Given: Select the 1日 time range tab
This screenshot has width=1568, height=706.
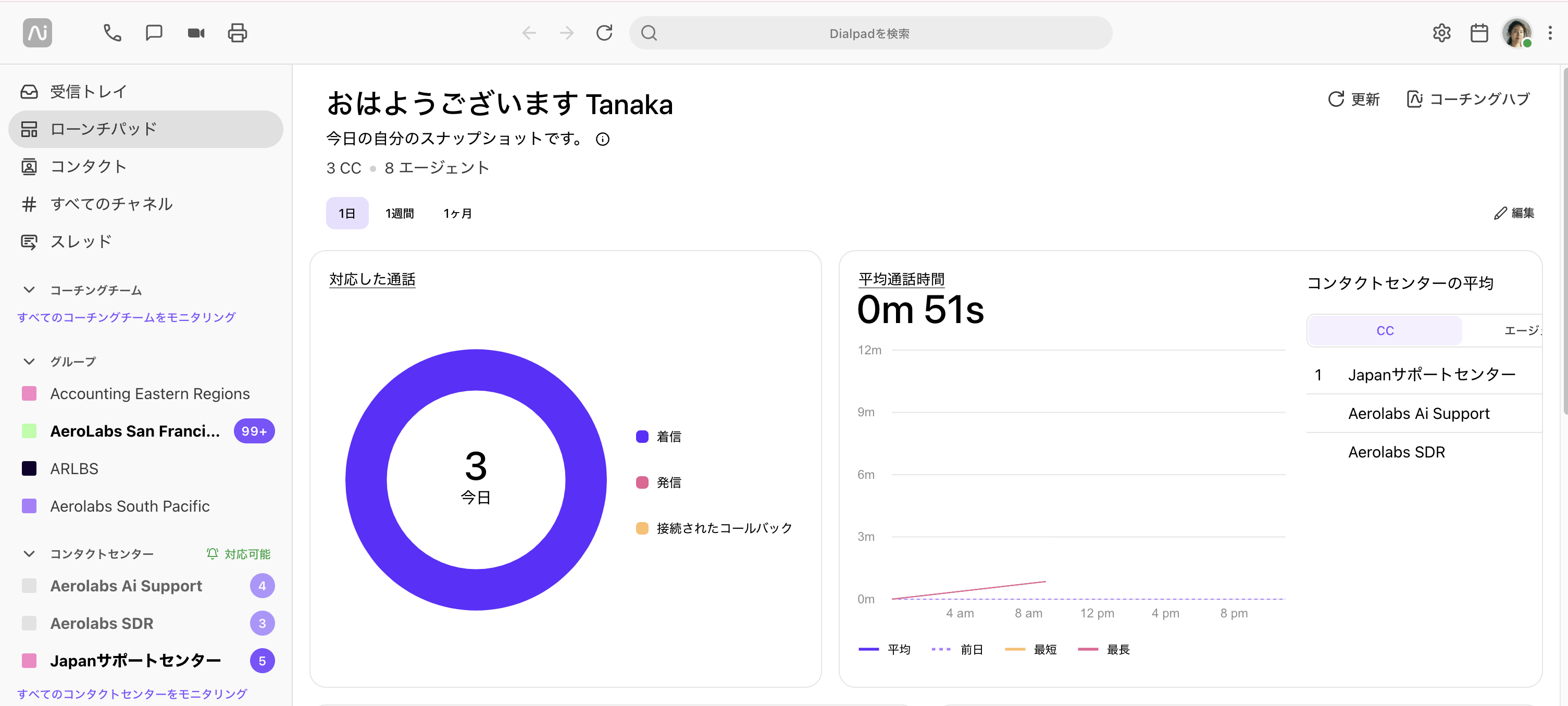Looking at the screenshot, I should pos(347,213).
